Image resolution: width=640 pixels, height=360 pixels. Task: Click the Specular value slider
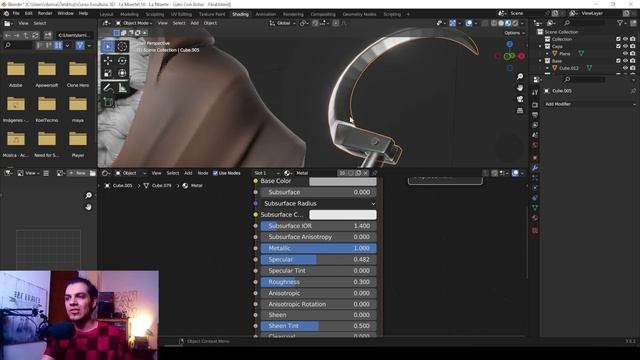tap(318, 260)
